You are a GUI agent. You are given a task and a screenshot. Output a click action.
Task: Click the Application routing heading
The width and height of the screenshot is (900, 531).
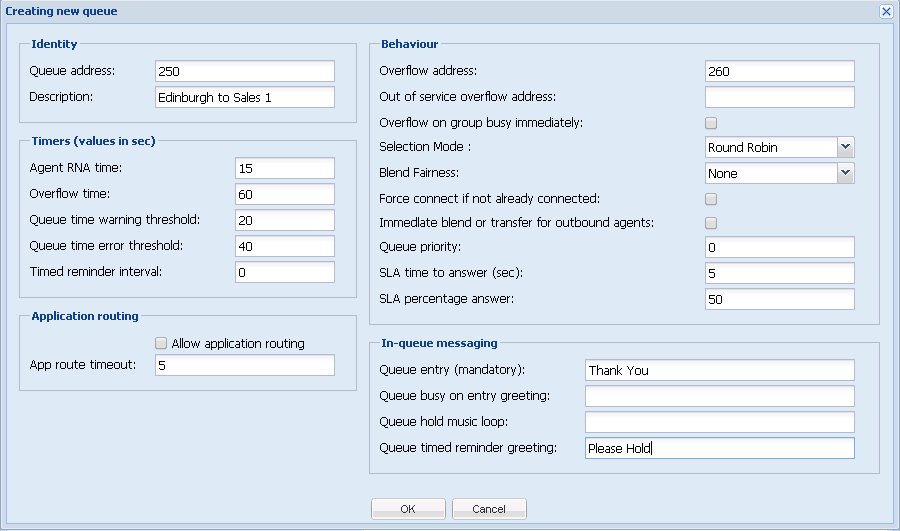(85, 316)
